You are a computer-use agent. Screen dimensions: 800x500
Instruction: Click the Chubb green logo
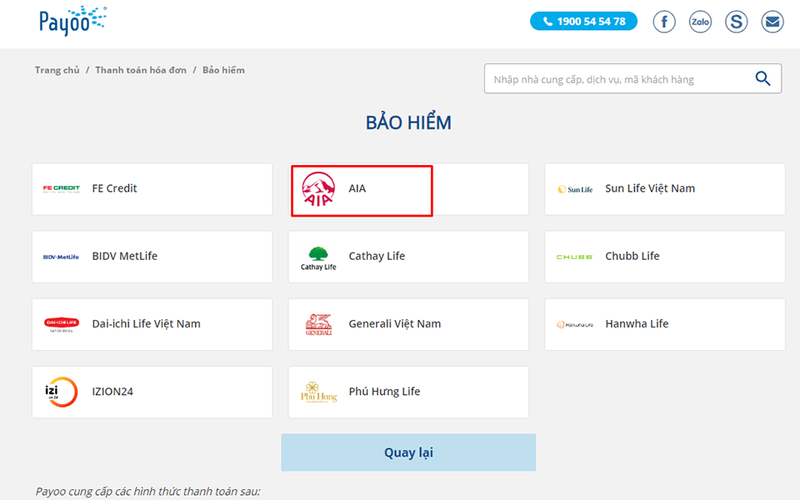click(x=574, y=257)
